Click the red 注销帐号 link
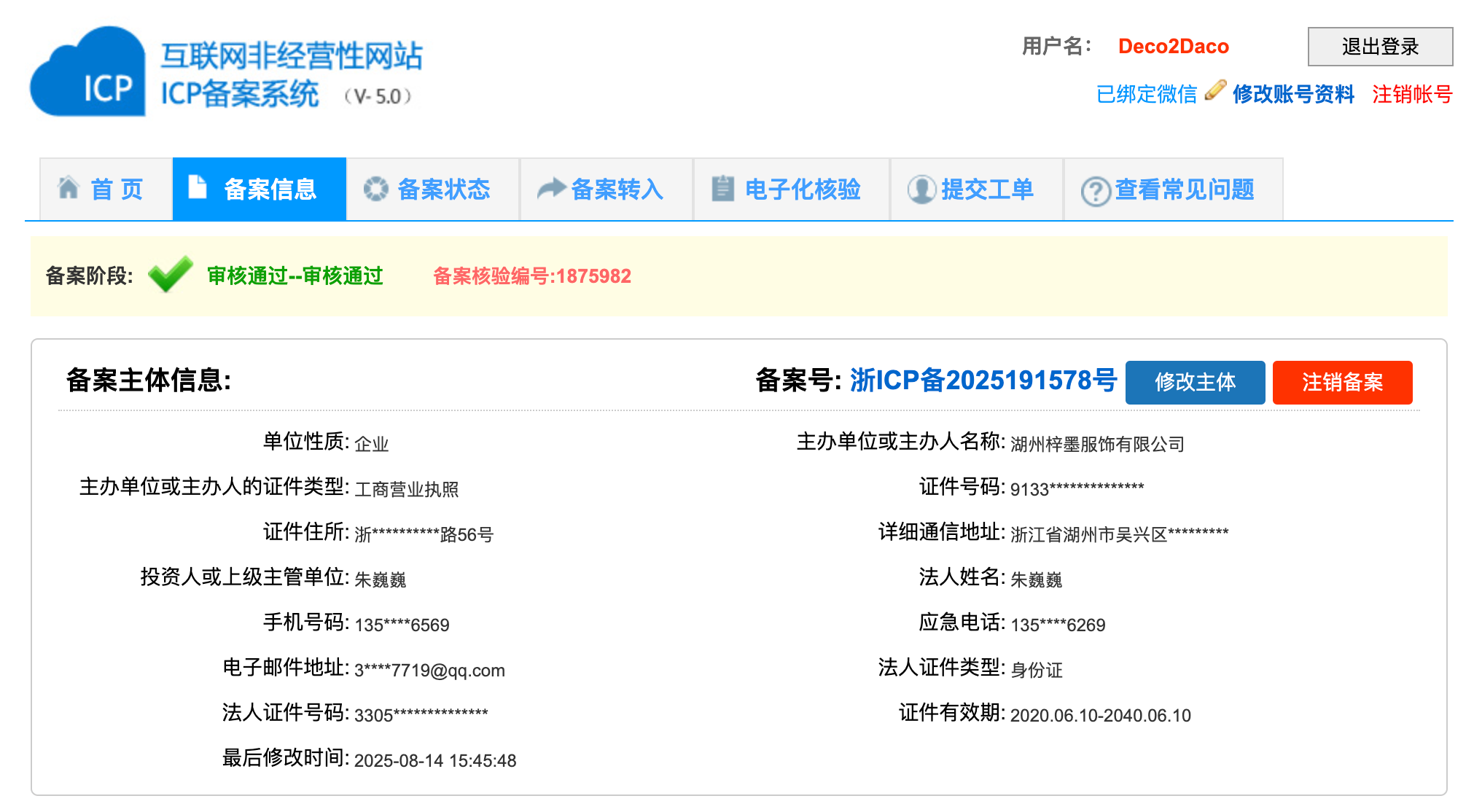This screenshot has height=812, width=1474. 1412,94
